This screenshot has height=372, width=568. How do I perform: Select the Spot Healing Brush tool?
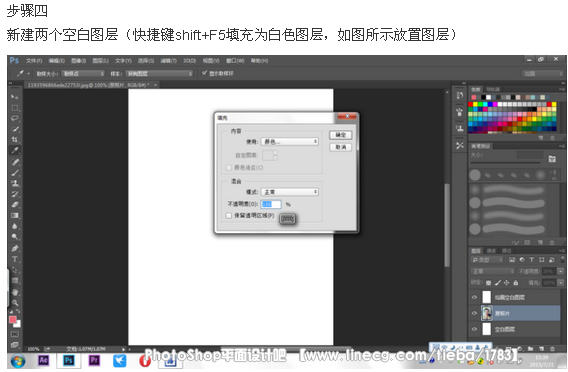click(14, 162)
